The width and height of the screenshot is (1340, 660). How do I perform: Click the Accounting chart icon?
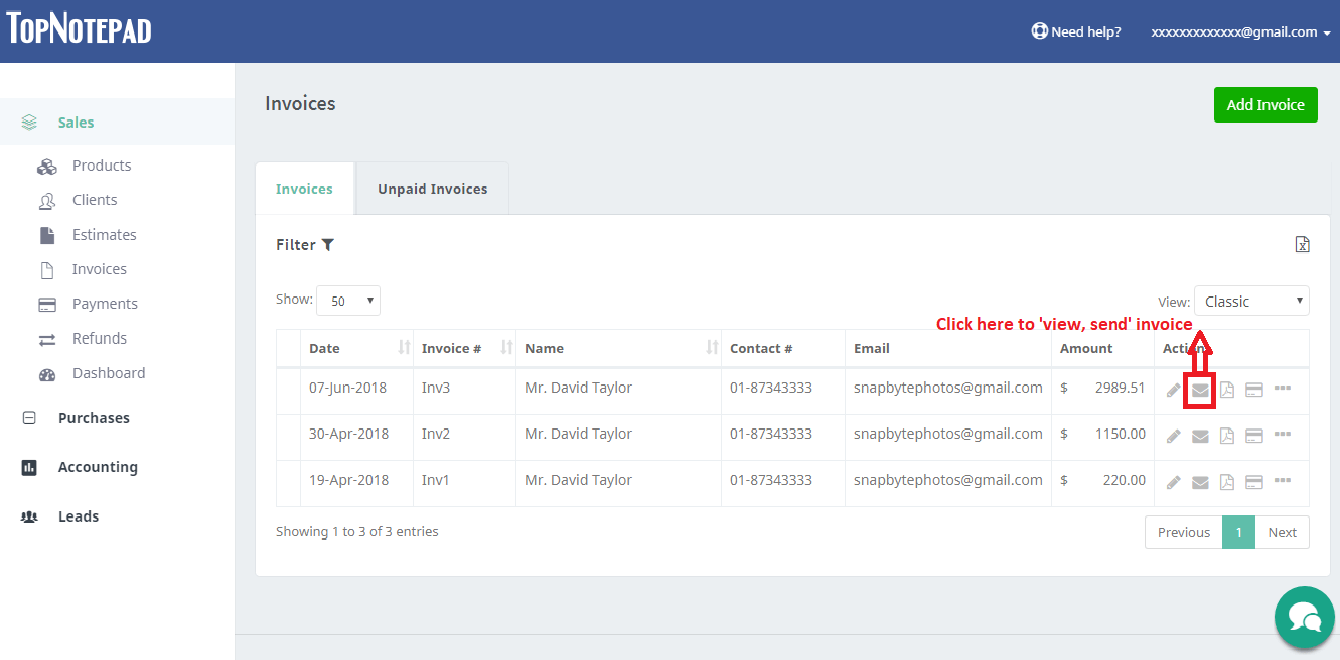(x=29, y=467)
